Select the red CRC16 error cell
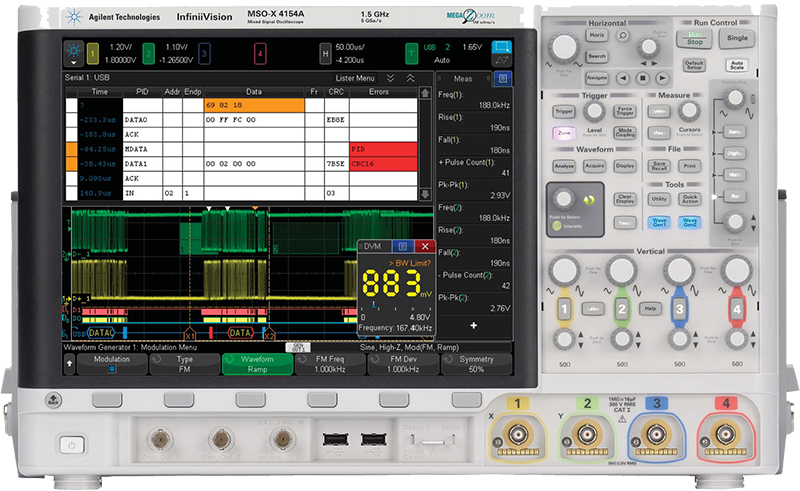The width and height of the screenshot is (800, 491). 383,164
